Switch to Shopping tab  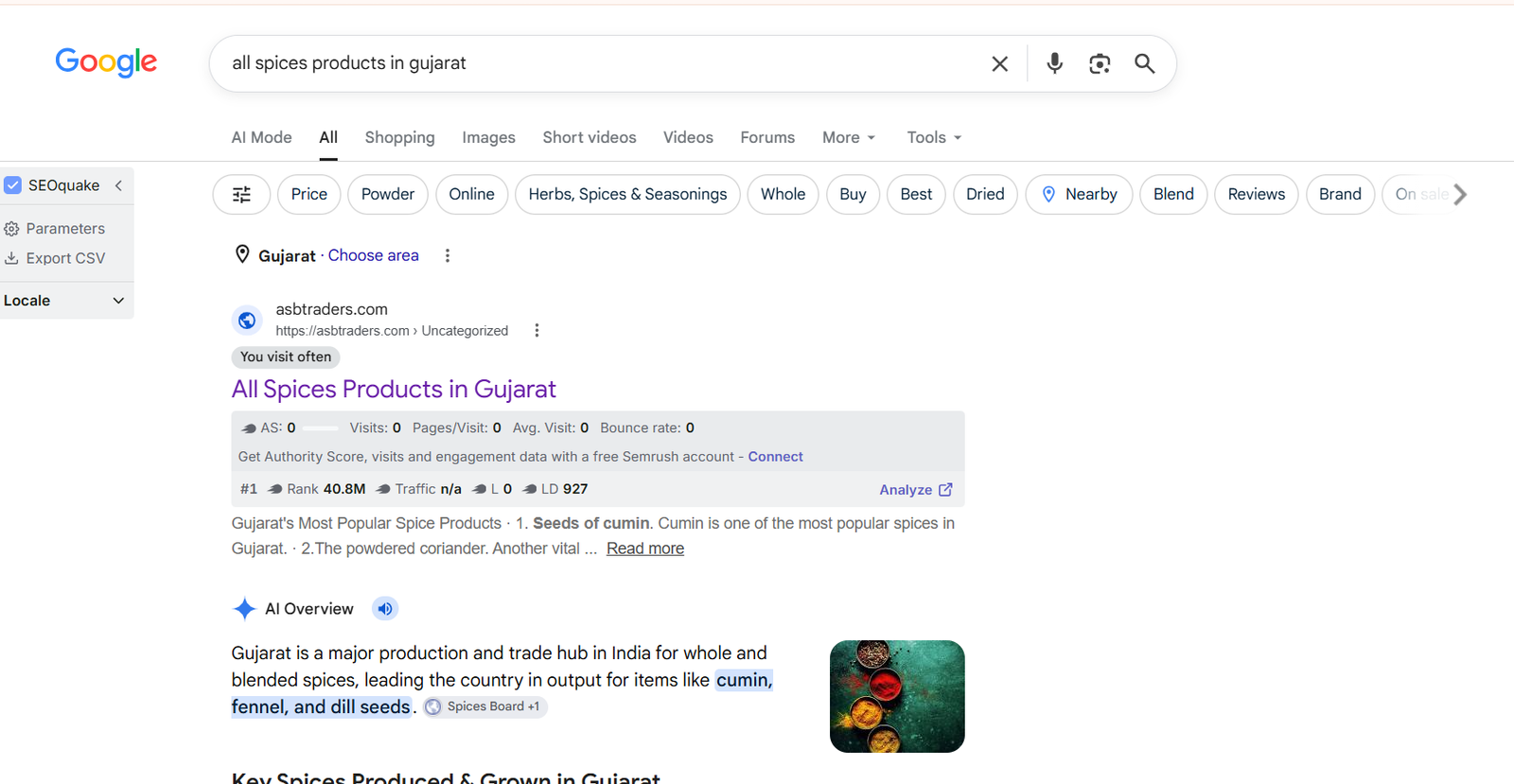tap(400, 137)
